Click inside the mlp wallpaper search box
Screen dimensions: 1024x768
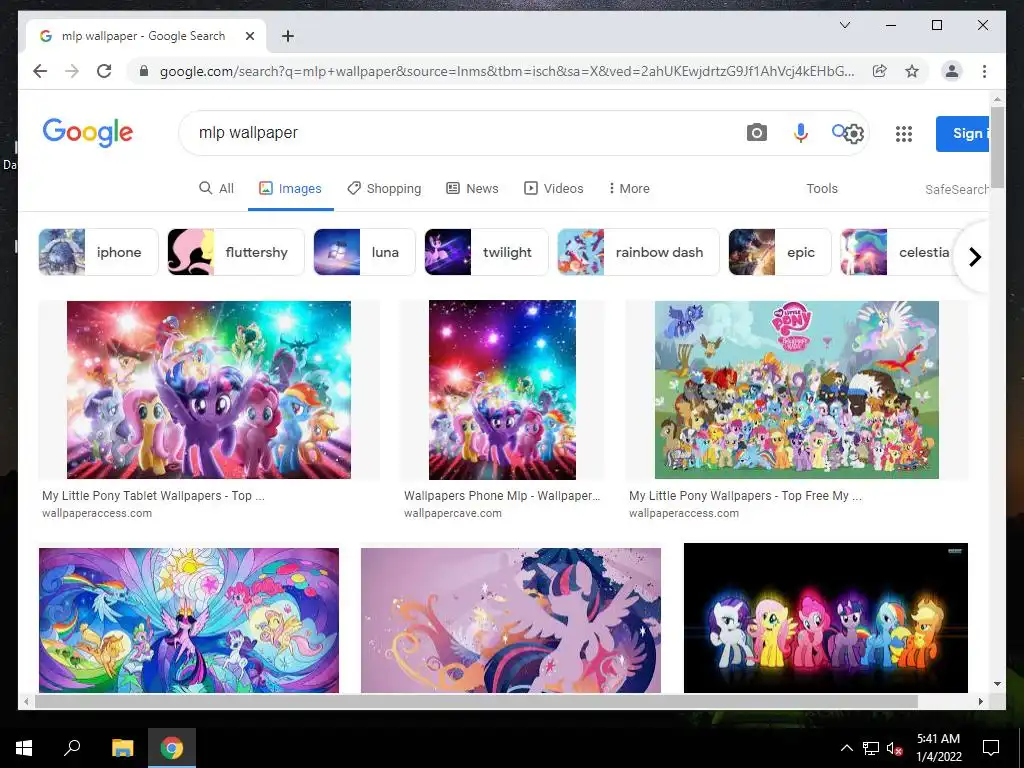(x=457, y=133)
